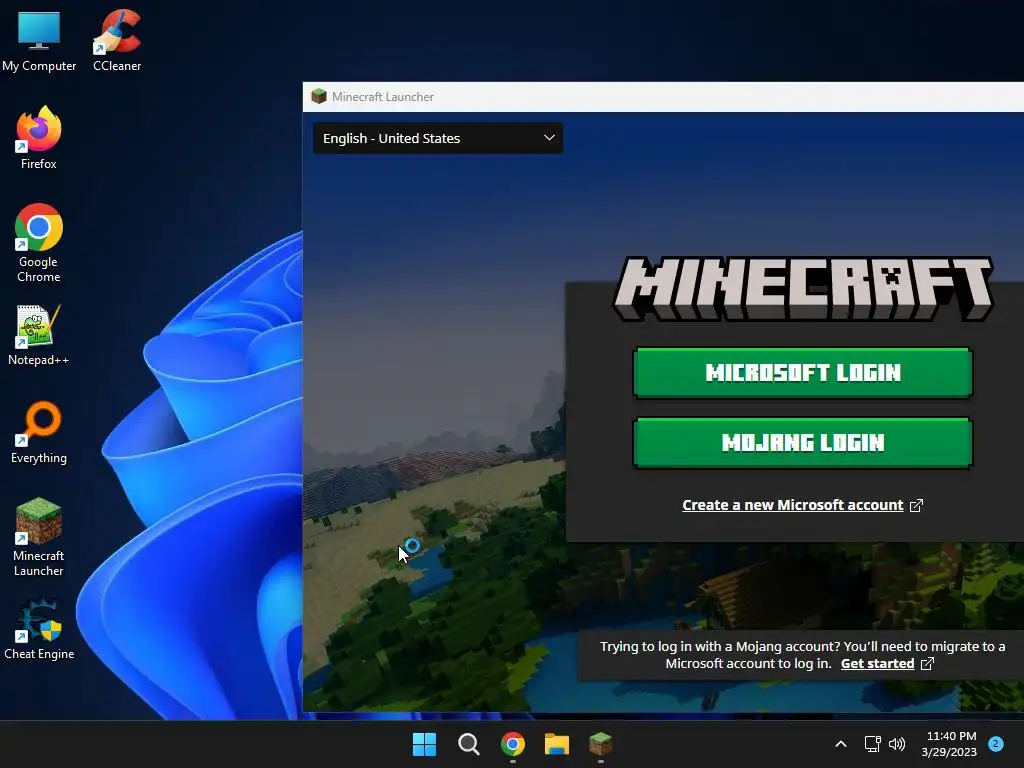Show hidden system tray icons
This screenshot has height=768, width=1024.
pos(841,744)
